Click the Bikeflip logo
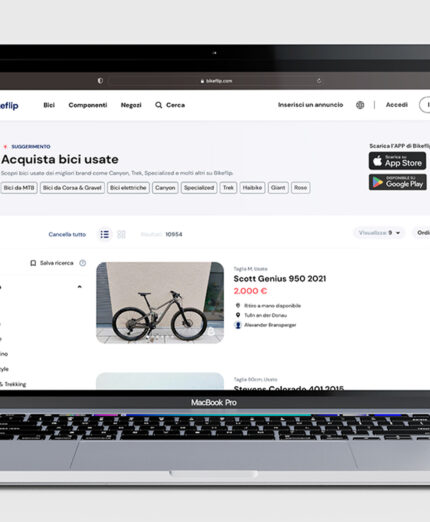Image resolution: width=430 pixels, height=522 pixels. click(x=9, y=106)
